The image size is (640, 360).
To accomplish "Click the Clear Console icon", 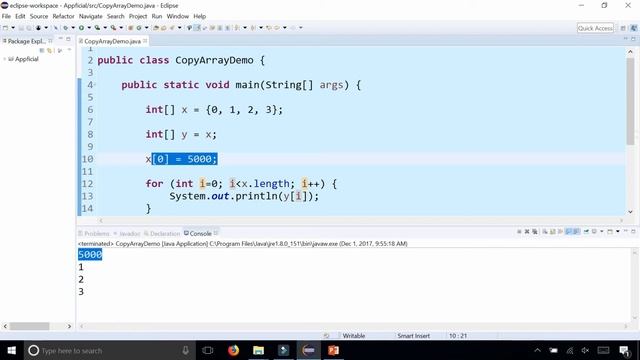I will pyautogui.click(x=544, y=231).
